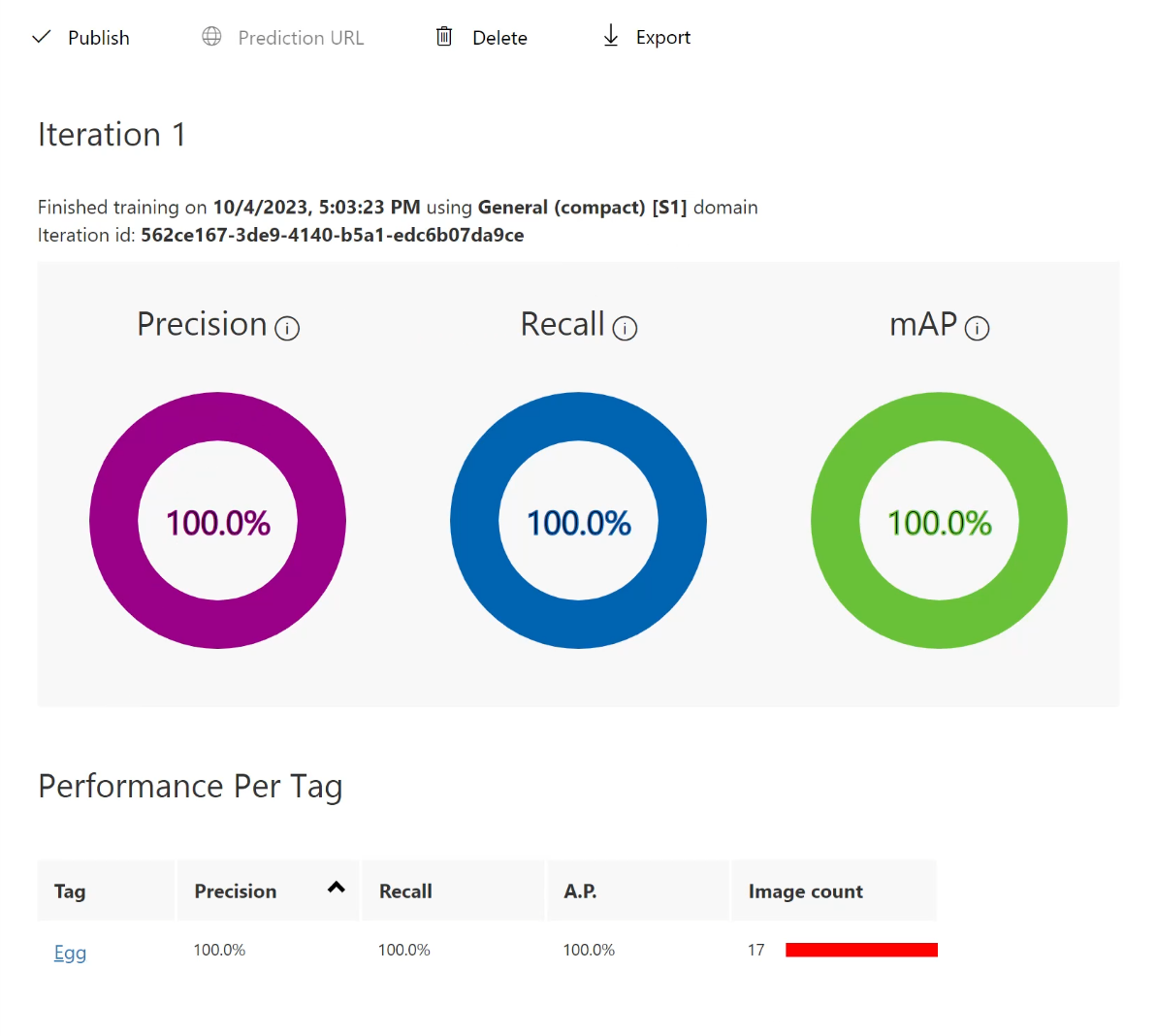Screen dimensions: 1157x1036
Task: Sort table by the Tag column header
Action: 70,891
